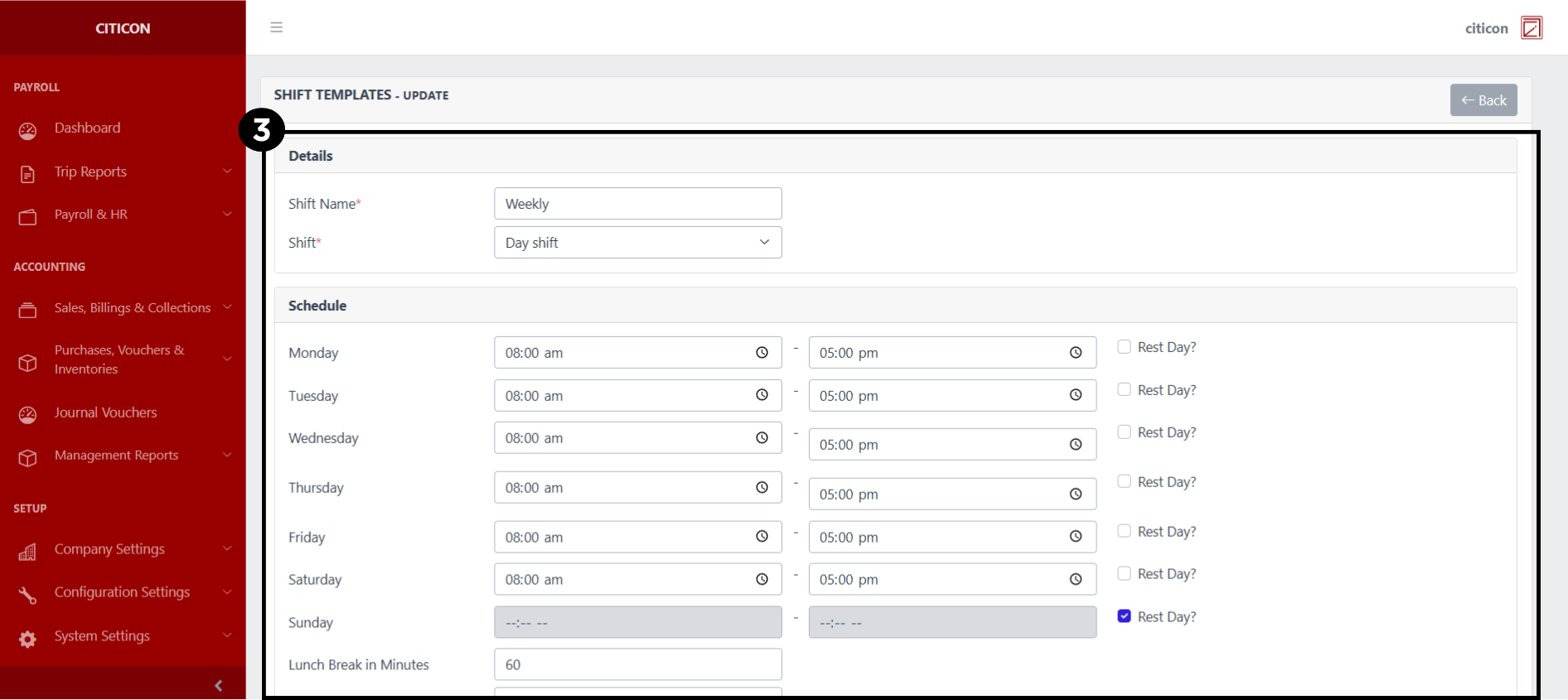This screenshot has width=1568, height=700.
Task: Open Tuesday start time clock picker
Action: click(762, 395)
